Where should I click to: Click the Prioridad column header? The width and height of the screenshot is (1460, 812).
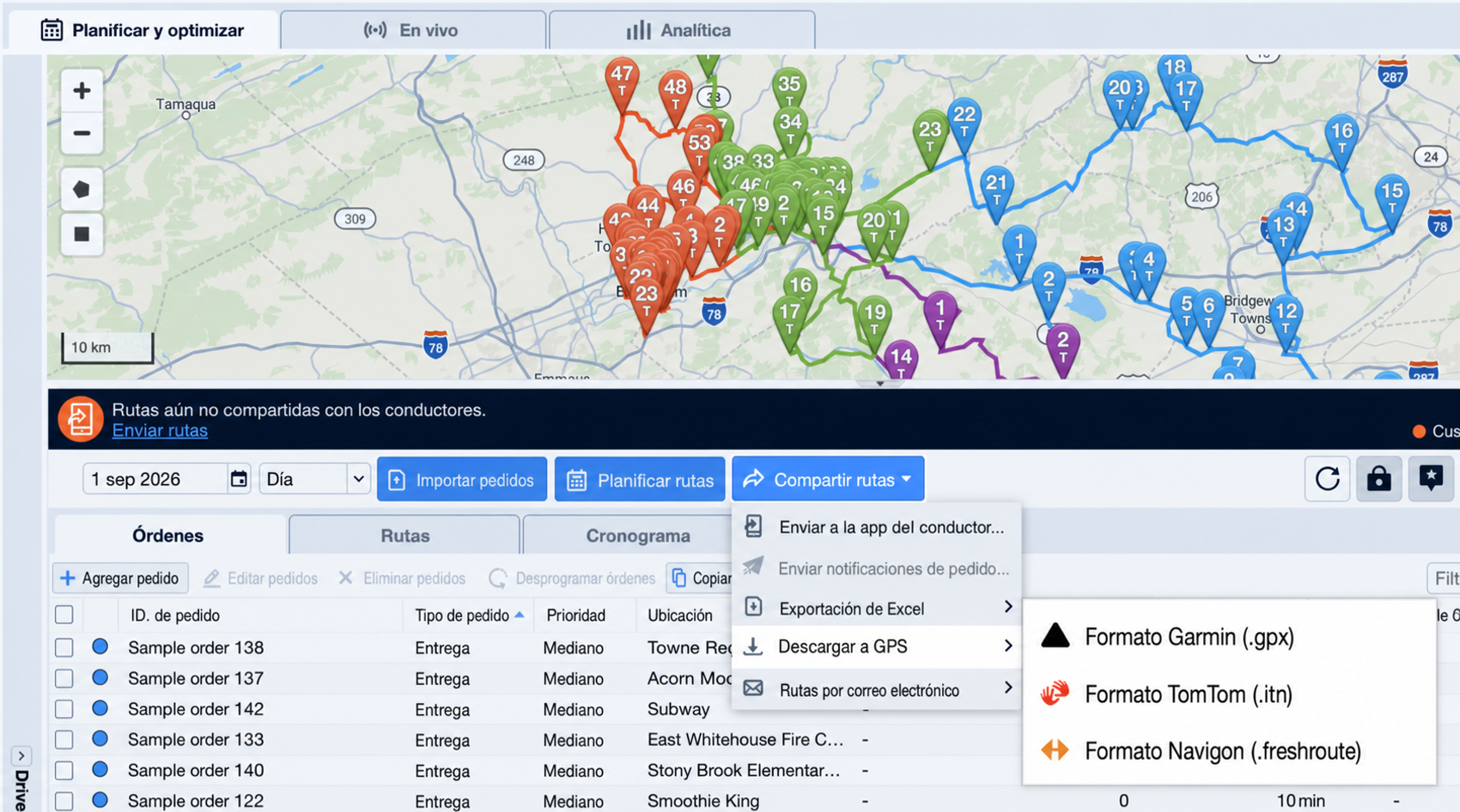click(575, 615)
